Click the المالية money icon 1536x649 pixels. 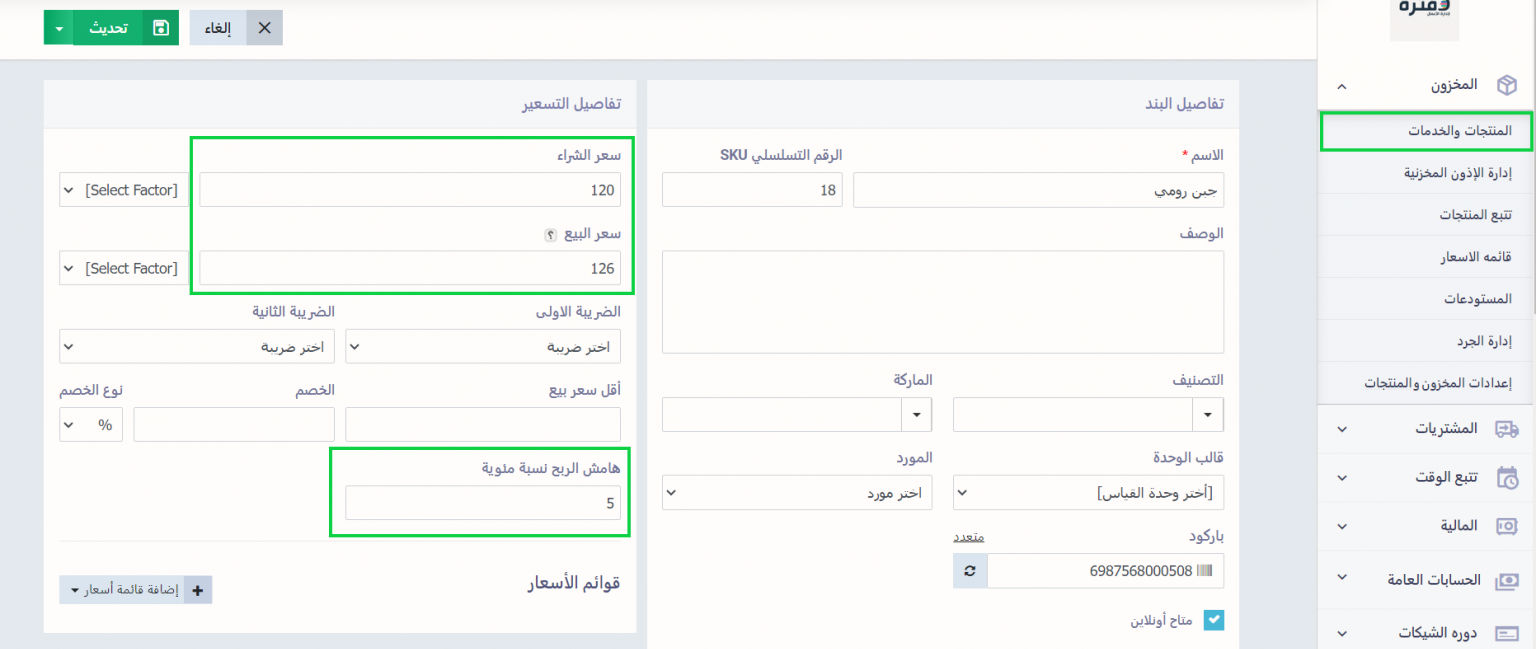1506,526
